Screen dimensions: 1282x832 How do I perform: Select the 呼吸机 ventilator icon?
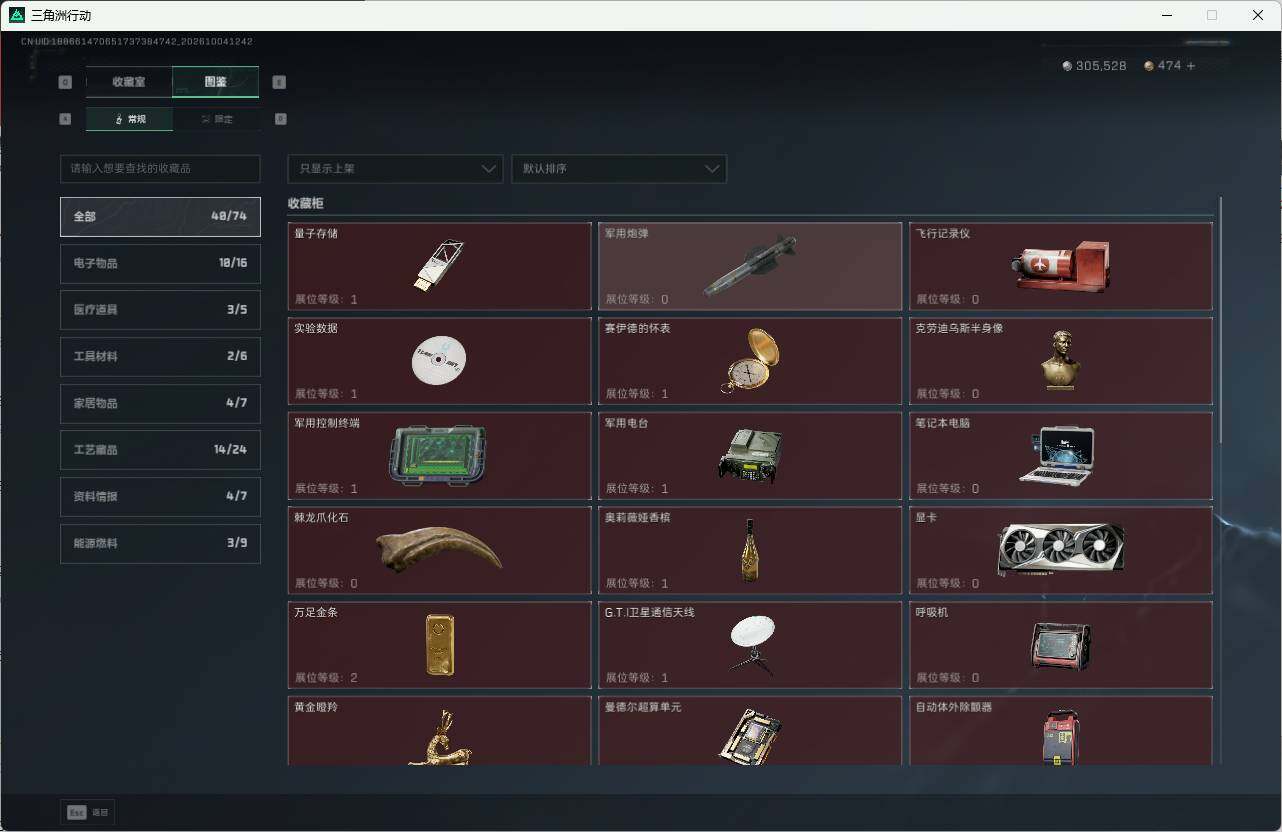tap(1061, 646)
